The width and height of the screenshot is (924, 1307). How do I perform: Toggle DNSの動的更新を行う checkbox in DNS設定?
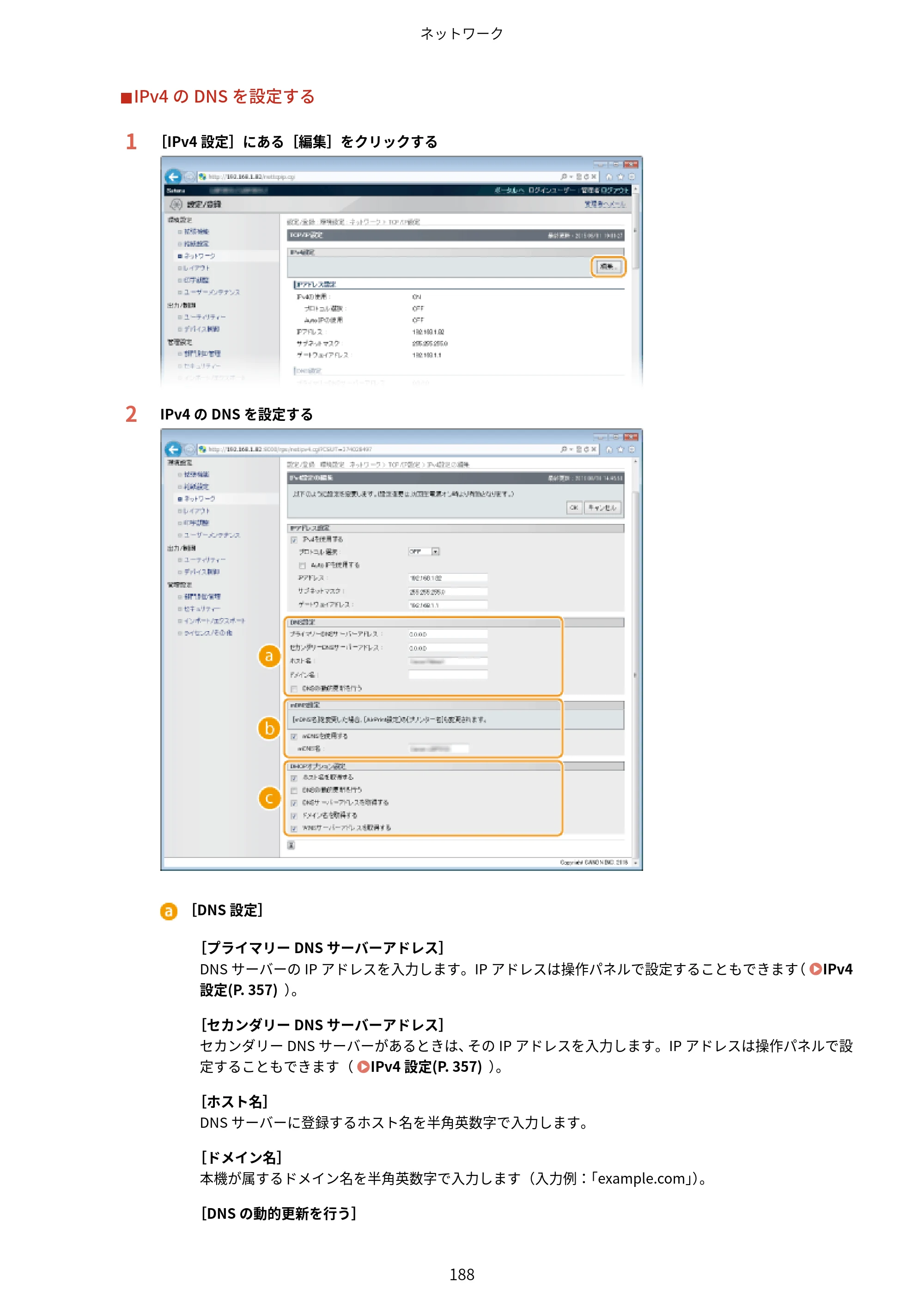point(294,689)
